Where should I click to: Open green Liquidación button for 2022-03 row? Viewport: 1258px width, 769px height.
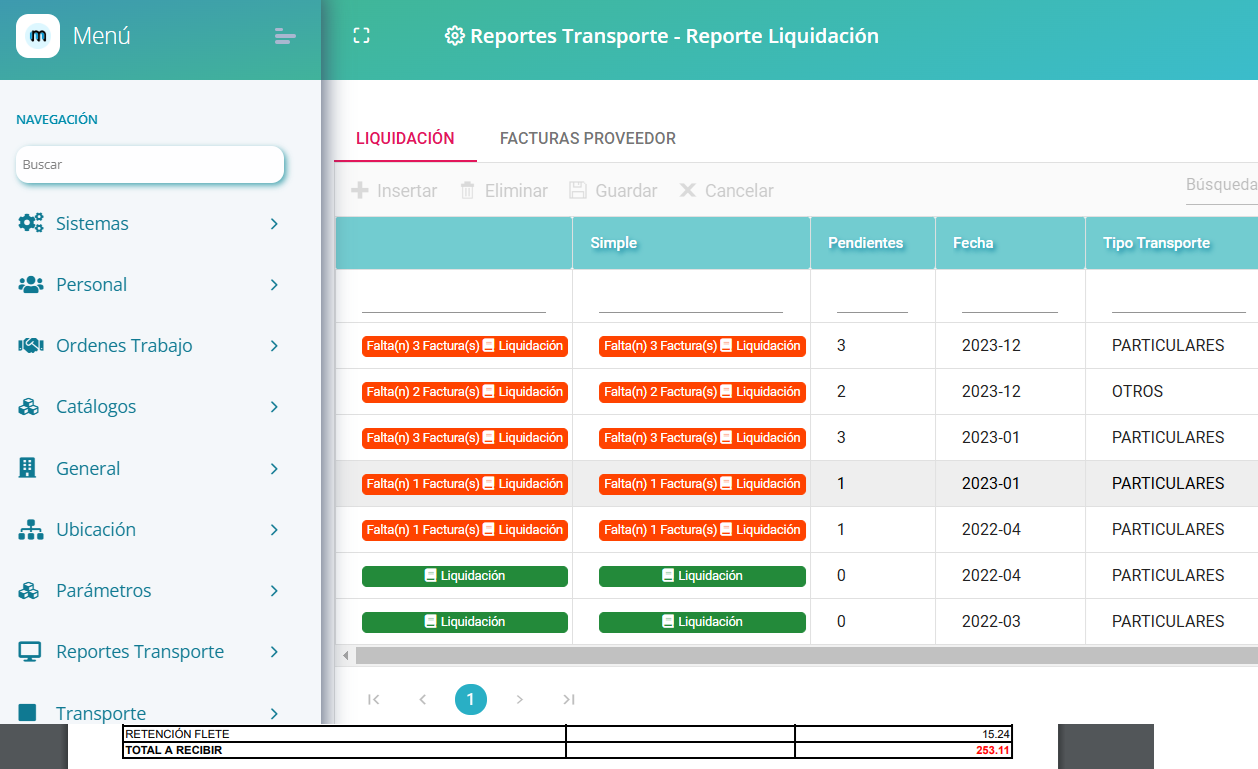pos(464,622)
